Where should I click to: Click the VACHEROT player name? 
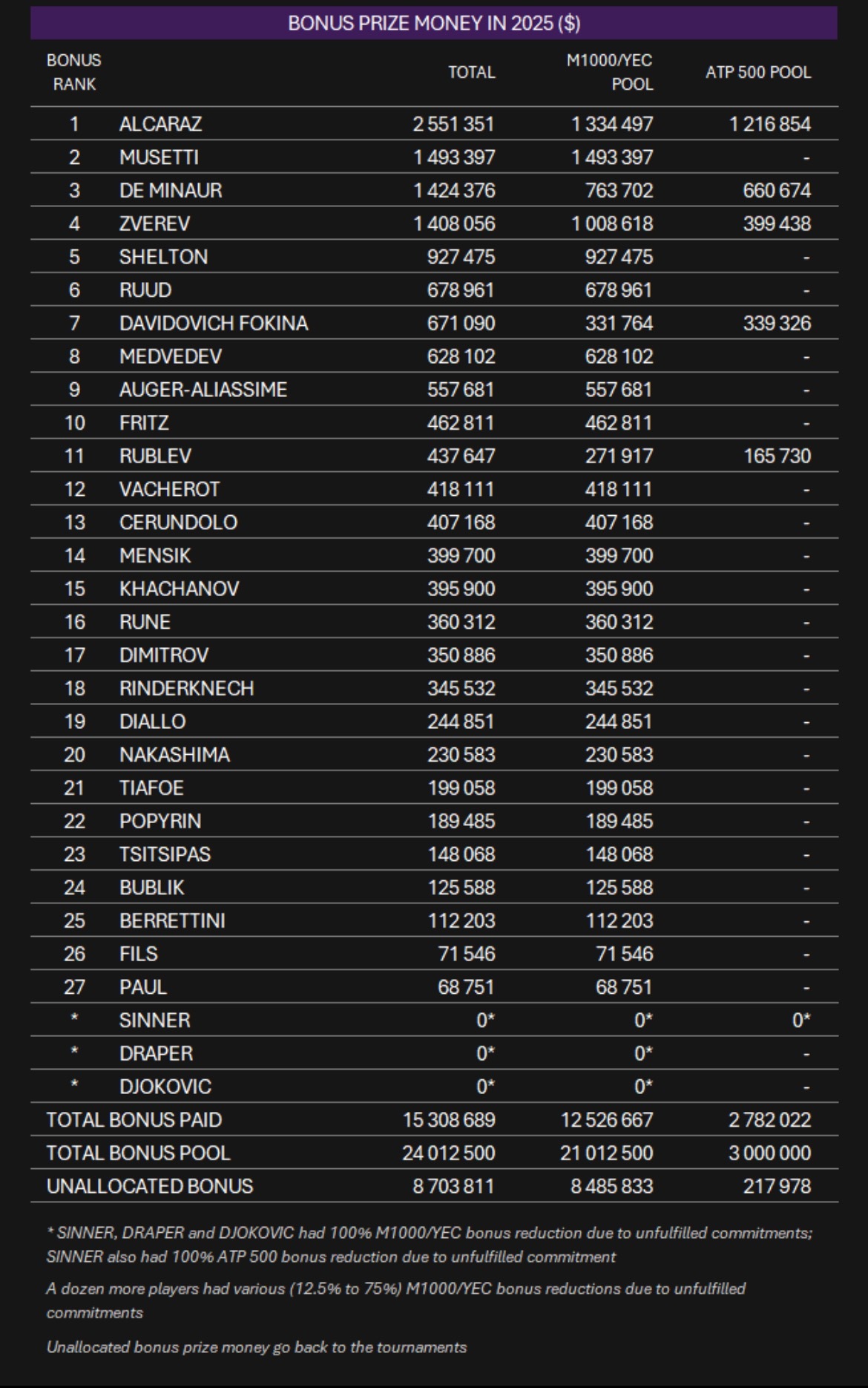click(x=169, y=489)
